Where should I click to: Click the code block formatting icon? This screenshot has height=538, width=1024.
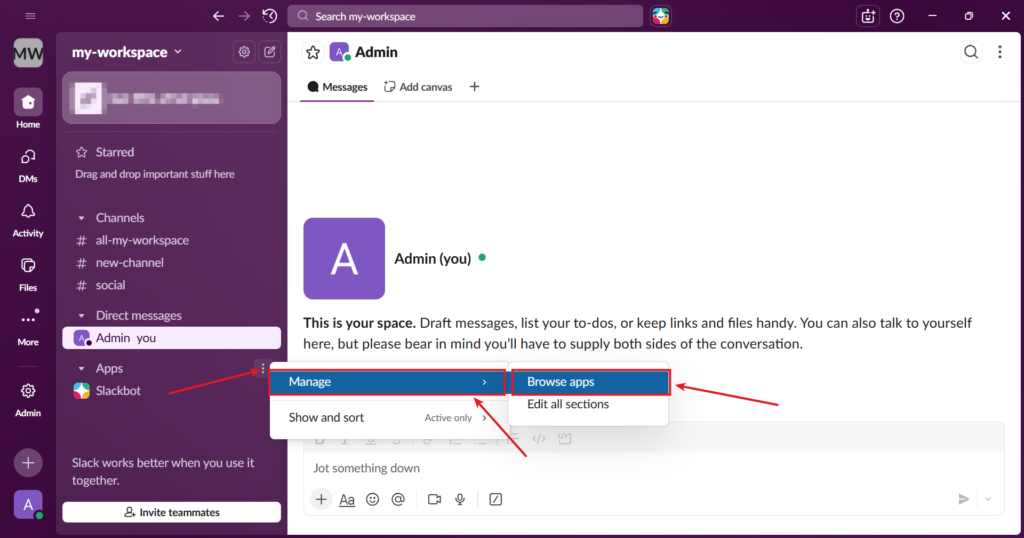pyautogui.click(x=565, y=439)
